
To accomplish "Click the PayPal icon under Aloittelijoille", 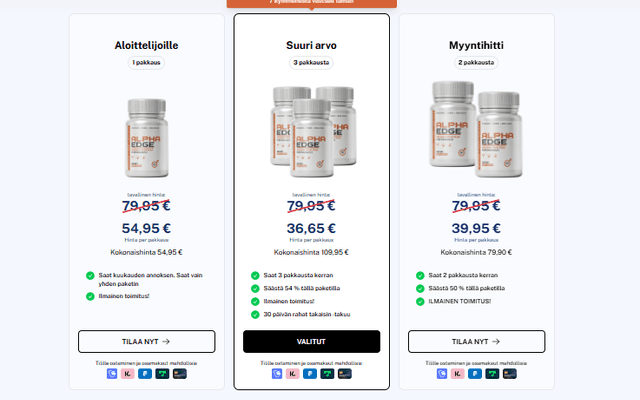I will [145, 373].
